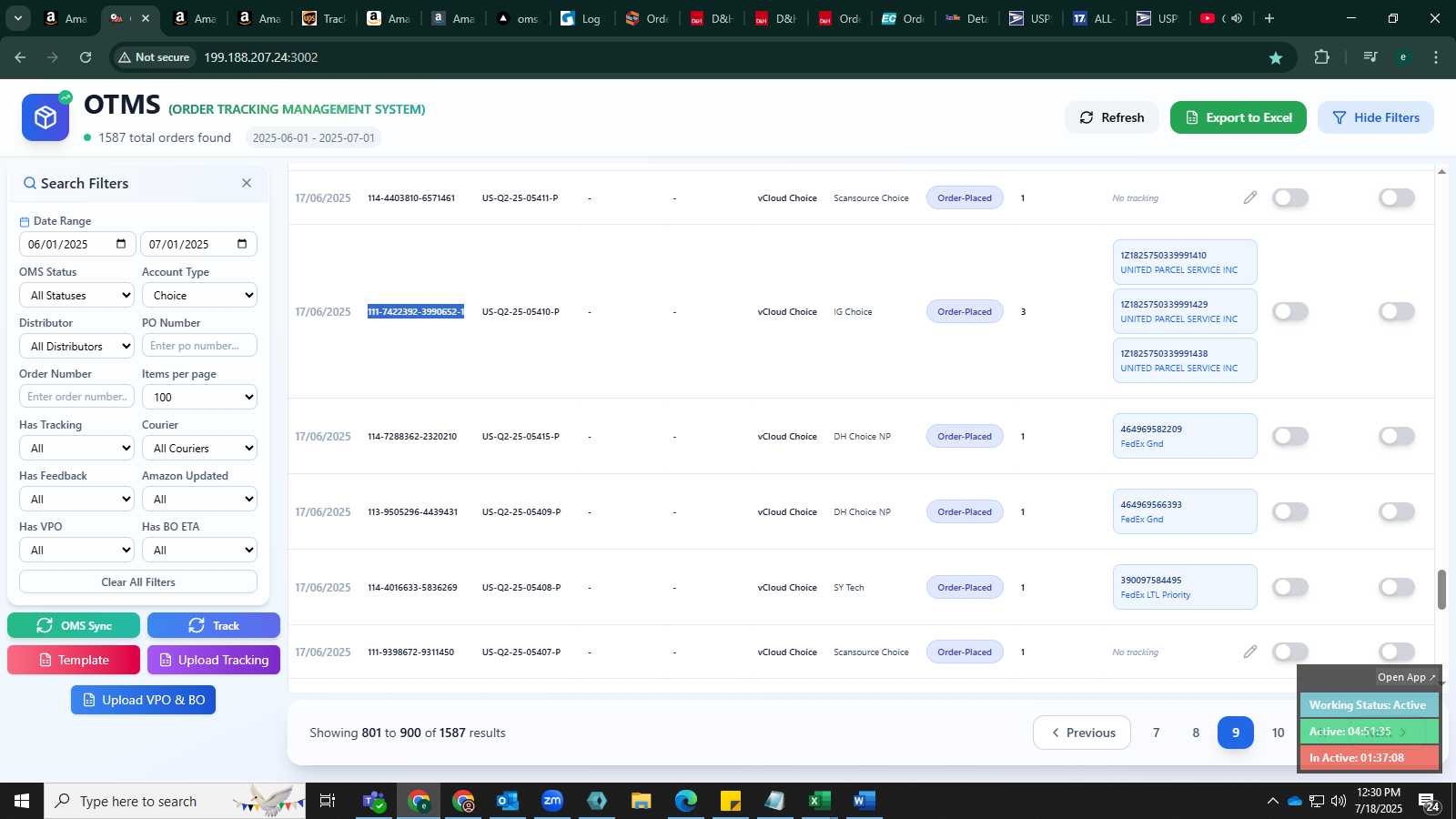Screen dimensions: 1456x819
Task: Click the Order Number input field
Action: pyautogui.click(x=76, y=397)
